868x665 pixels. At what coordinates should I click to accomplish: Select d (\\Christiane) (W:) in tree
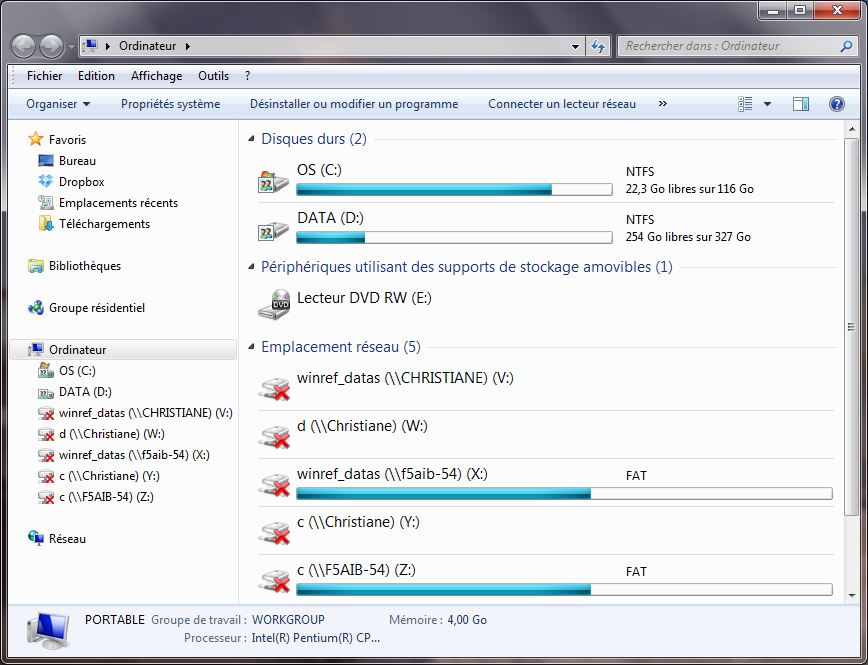click(x=112, y=434)
